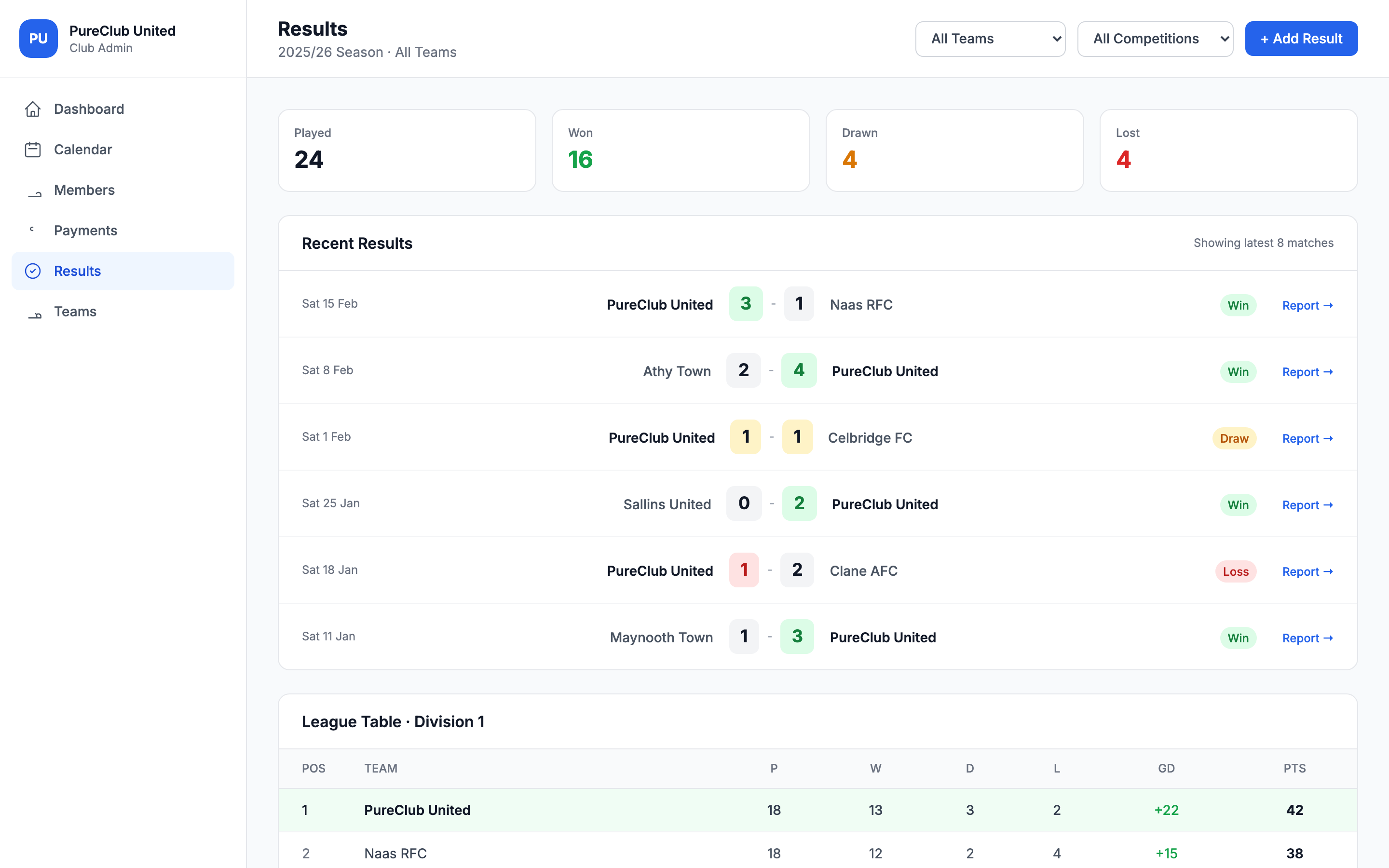The width and height of the screenshot is (1389, 868).
Task: Click the Win badge for Sat 11 Jan
Action: click(1238, 638)
